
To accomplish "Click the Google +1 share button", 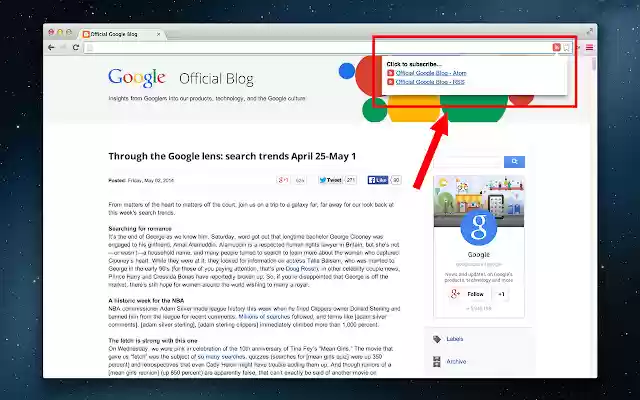I will (283, 180).
